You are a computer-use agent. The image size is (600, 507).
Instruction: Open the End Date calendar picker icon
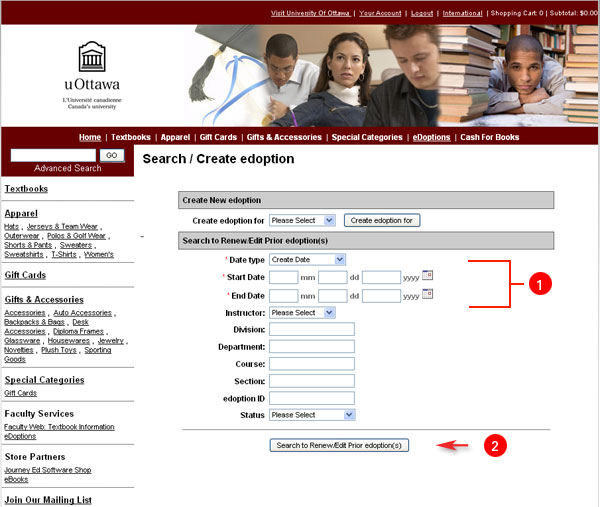[x=427, y=294]
